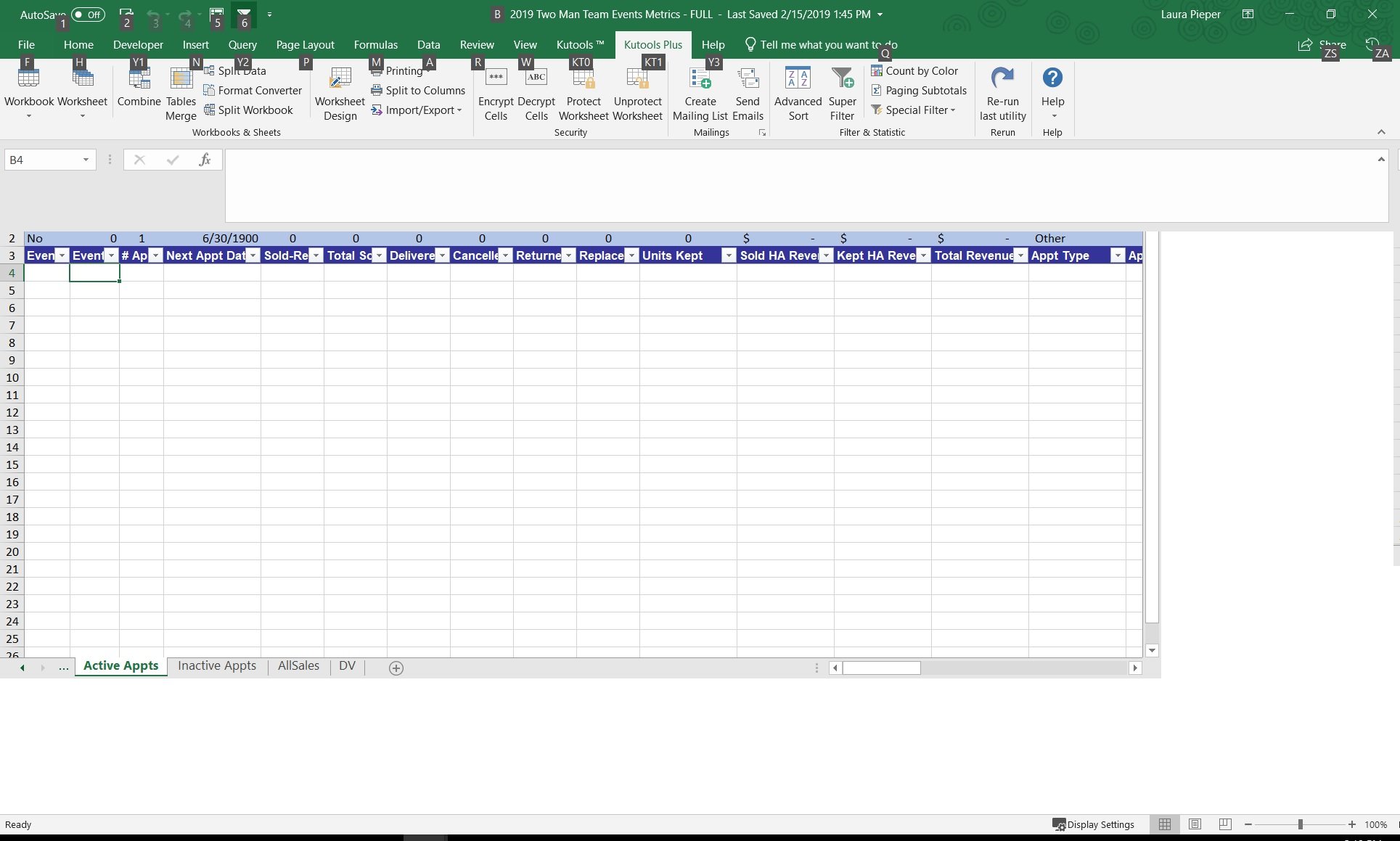Click Display Settings in status bar
The image size is (1400, 841).
point(1093,824)
